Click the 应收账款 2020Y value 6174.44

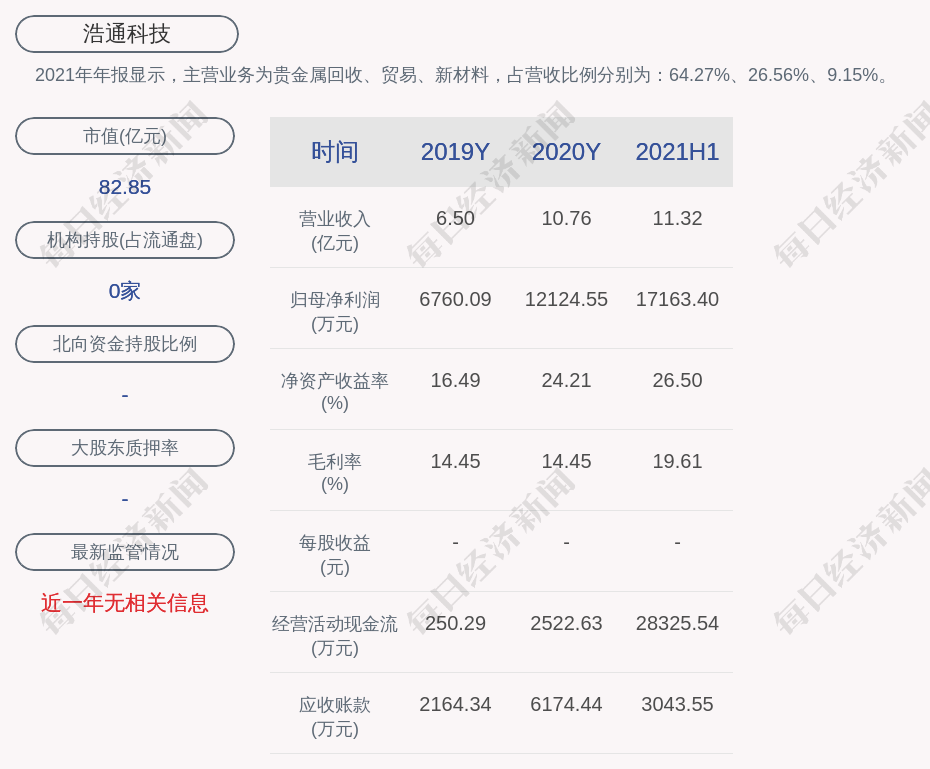click(x=566, y=704)
